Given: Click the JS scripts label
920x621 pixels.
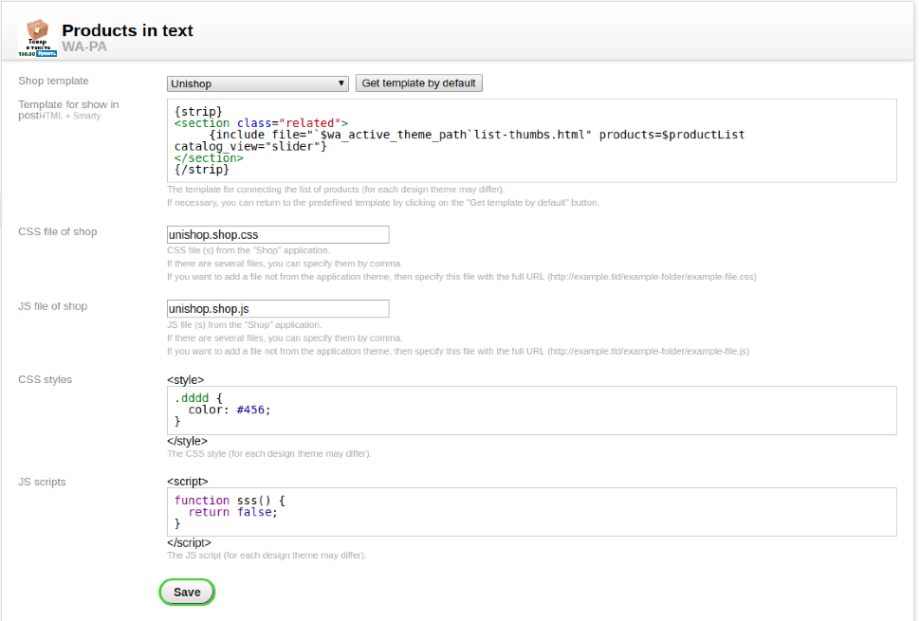Looking at the screenshot, I should point(42,482).
